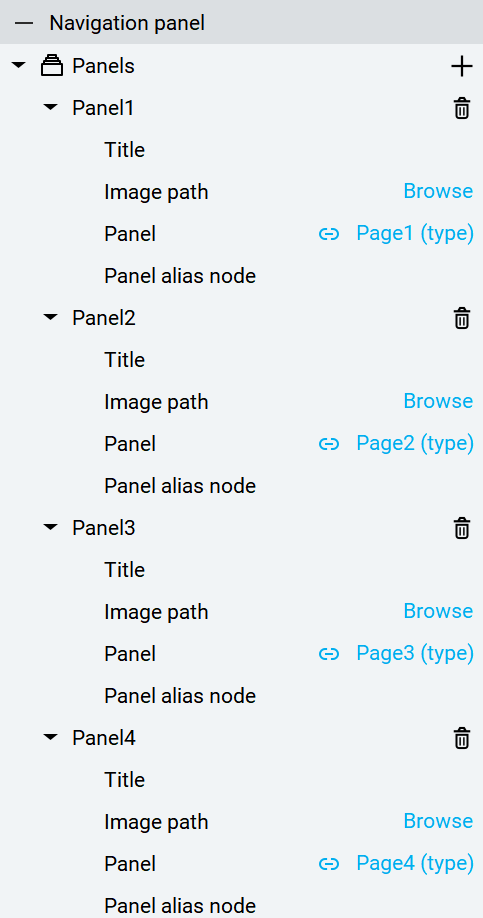Collapse the Panel4 node arrow

tap(52, 737)
